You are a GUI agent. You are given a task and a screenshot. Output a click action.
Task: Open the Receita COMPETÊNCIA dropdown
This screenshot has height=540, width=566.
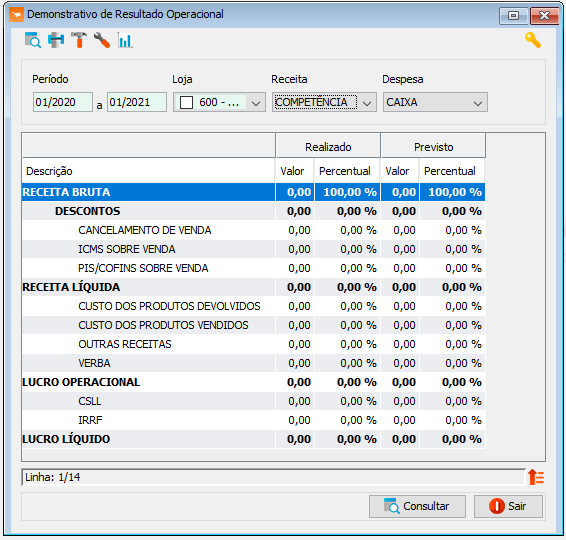(x=324, y=102)
